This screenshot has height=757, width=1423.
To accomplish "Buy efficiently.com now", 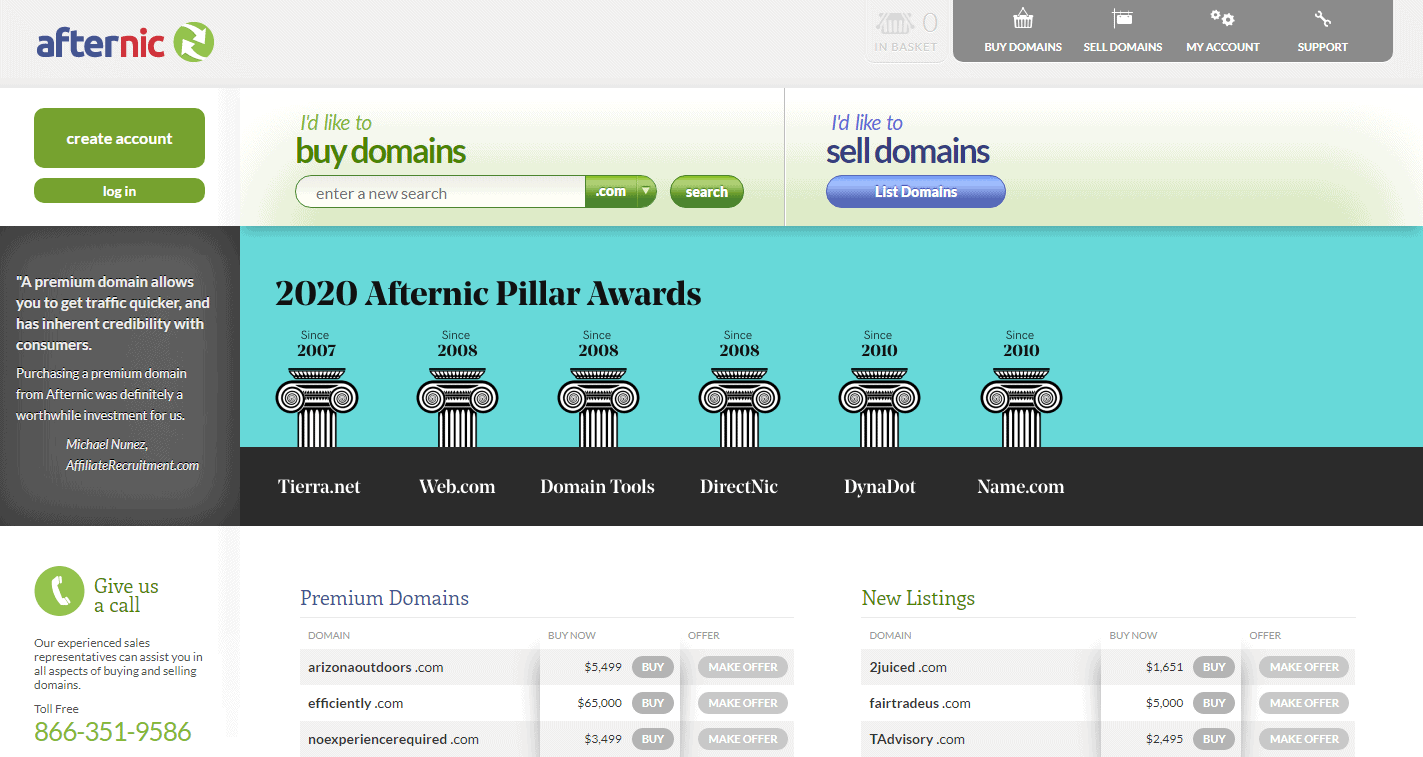I will click(653, 703).
